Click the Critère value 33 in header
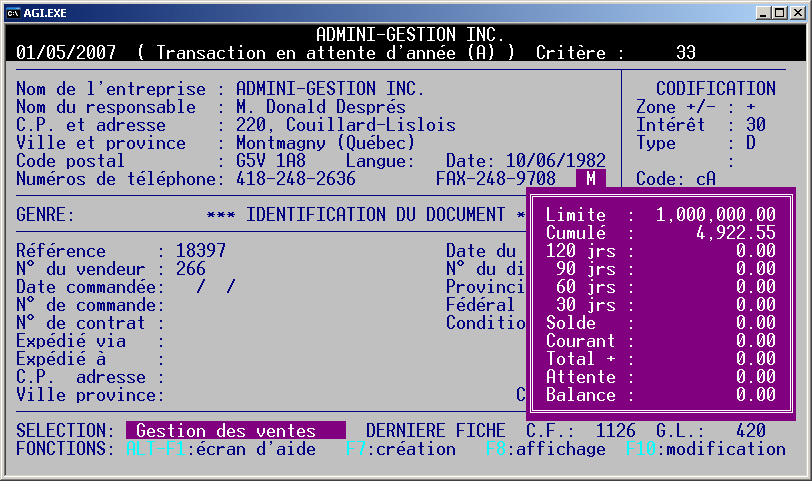Screen dimensions: 812x481 [685, 53]
